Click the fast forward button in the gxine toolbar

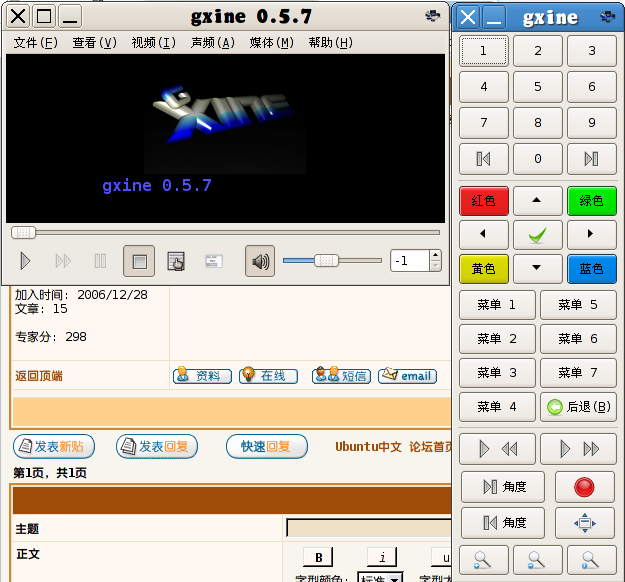pyautogui.click(x=63, y=262)
